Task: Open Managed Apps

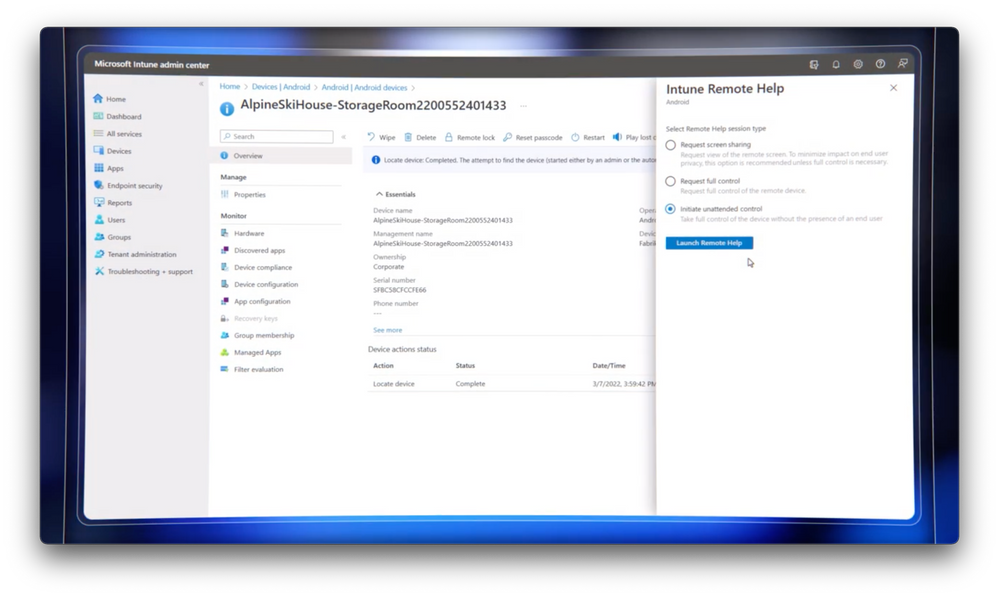Action: (250, 352)
